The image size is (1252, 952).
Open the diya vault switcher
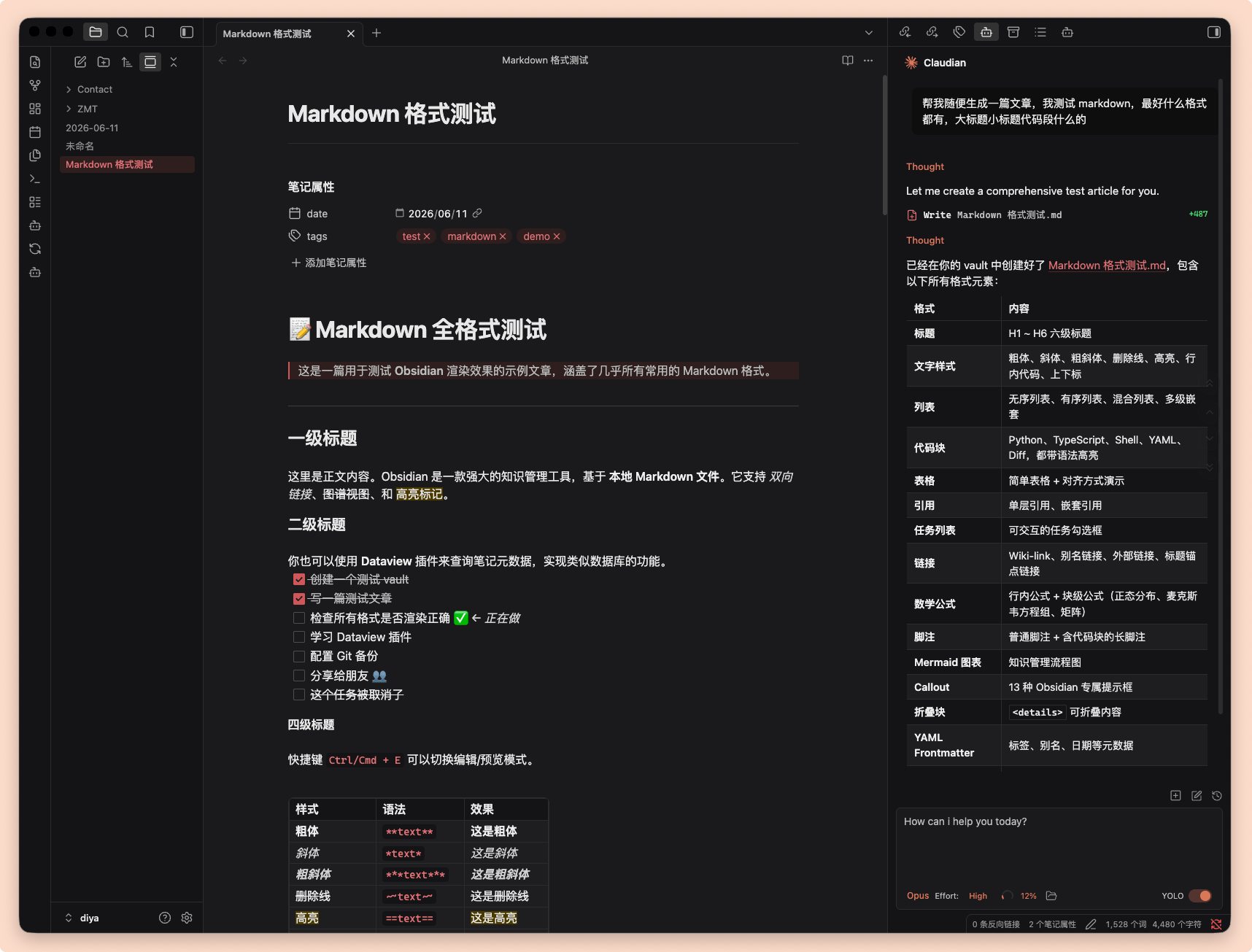point(82,918)
